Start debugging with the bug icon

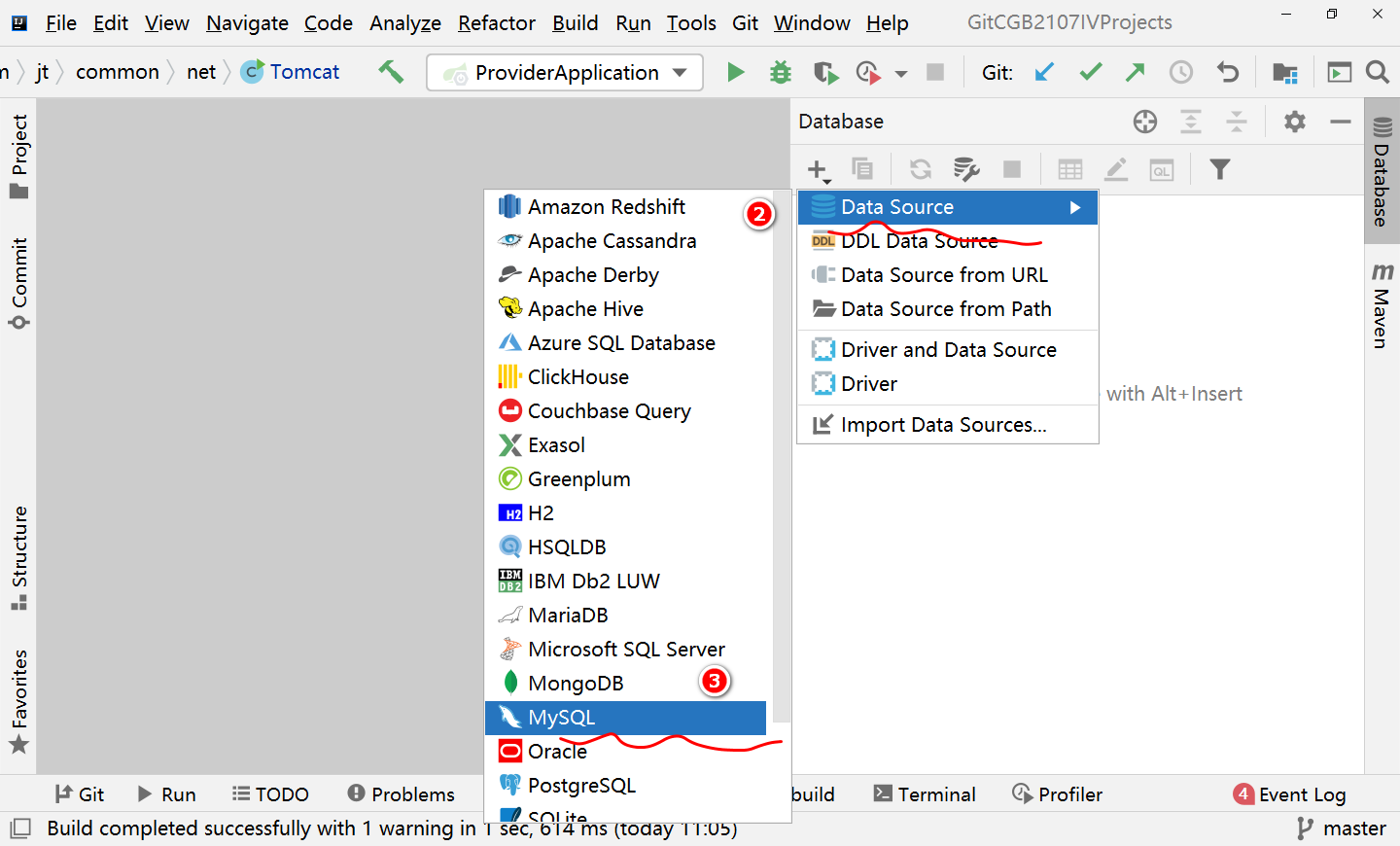click(x=780, y=72)
